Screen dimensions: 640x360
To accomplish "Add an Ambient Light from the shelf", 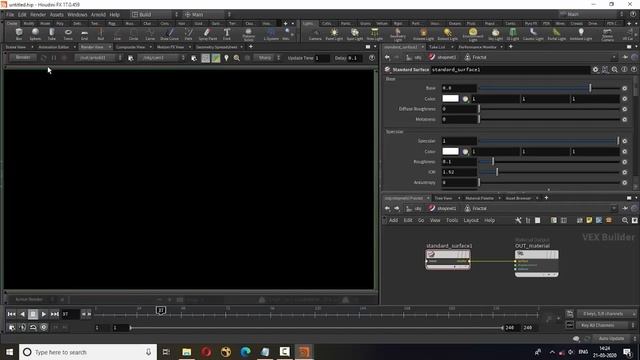I will point(581,34).
